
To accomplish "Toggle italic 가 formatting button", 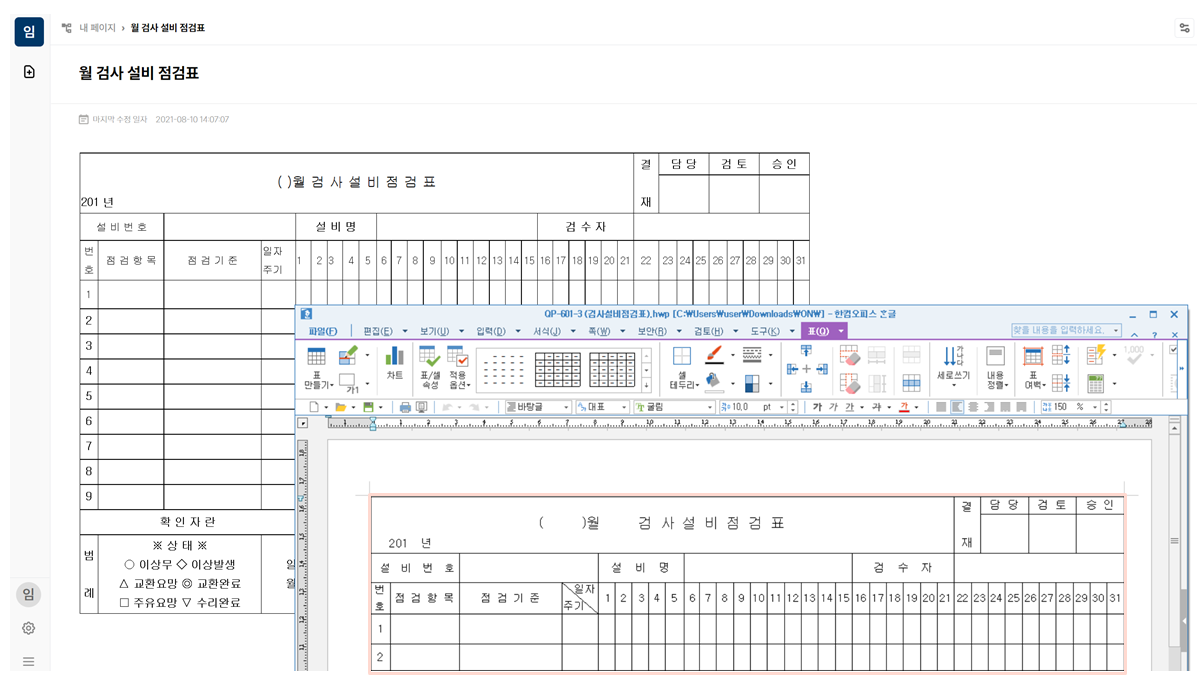I will 833,407.
